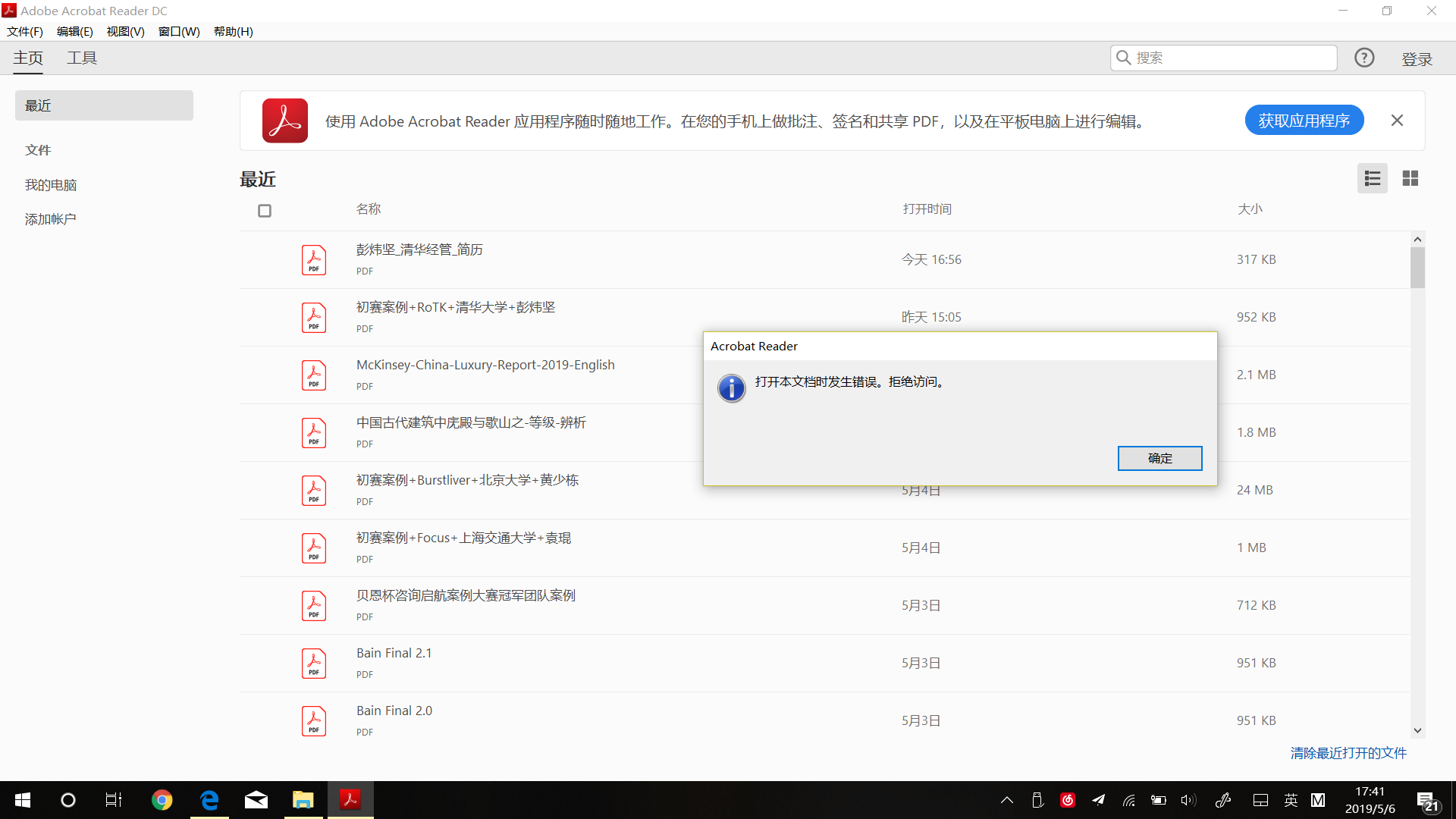This screenshot has width=1456, height=819.
Task: Open the 编辑(E) menu
Action: pos(75,31)
